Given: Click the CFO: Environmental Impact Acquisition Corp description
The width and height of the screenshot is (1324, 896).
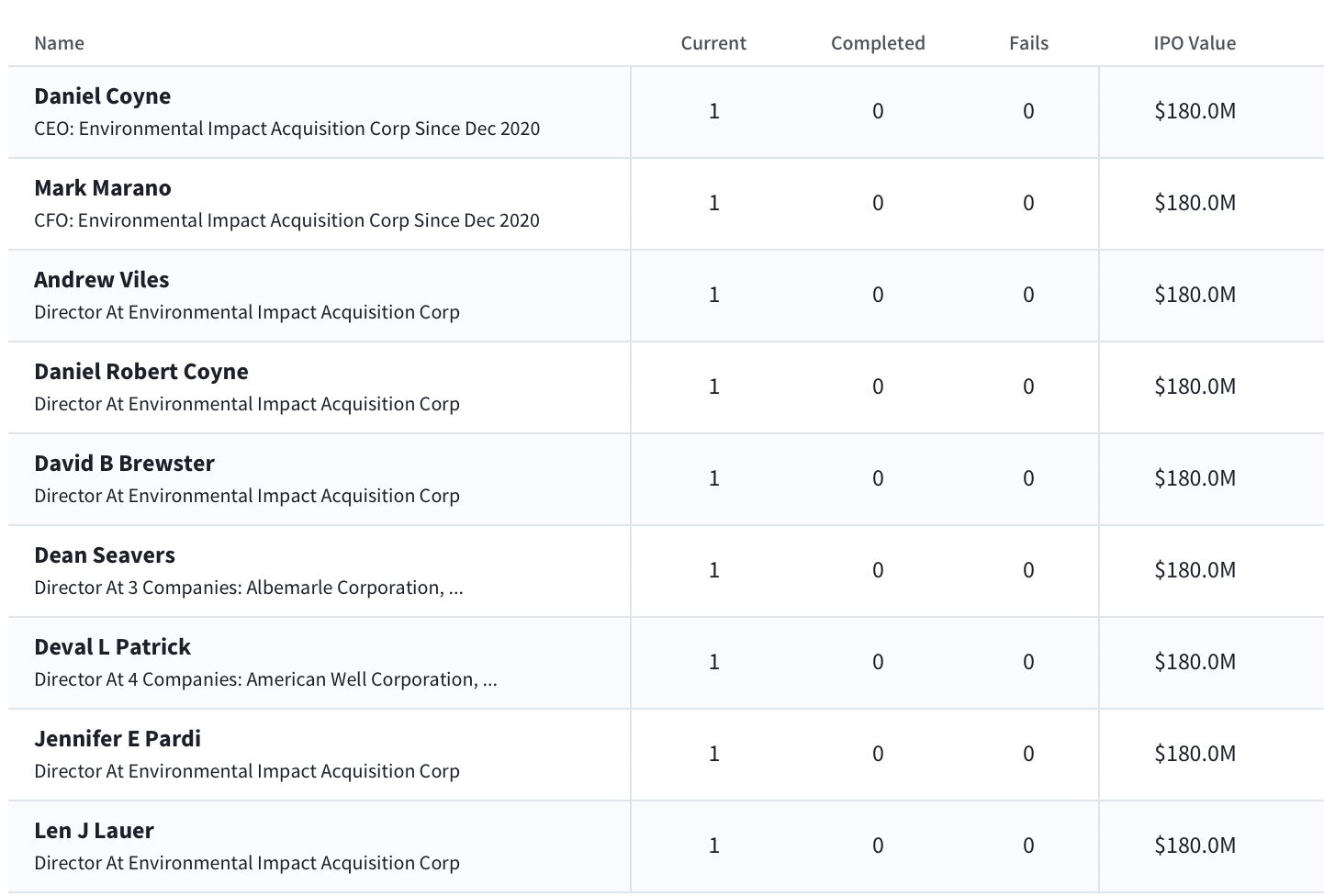Looking at the screenshot, I should [x=286, y=220].
